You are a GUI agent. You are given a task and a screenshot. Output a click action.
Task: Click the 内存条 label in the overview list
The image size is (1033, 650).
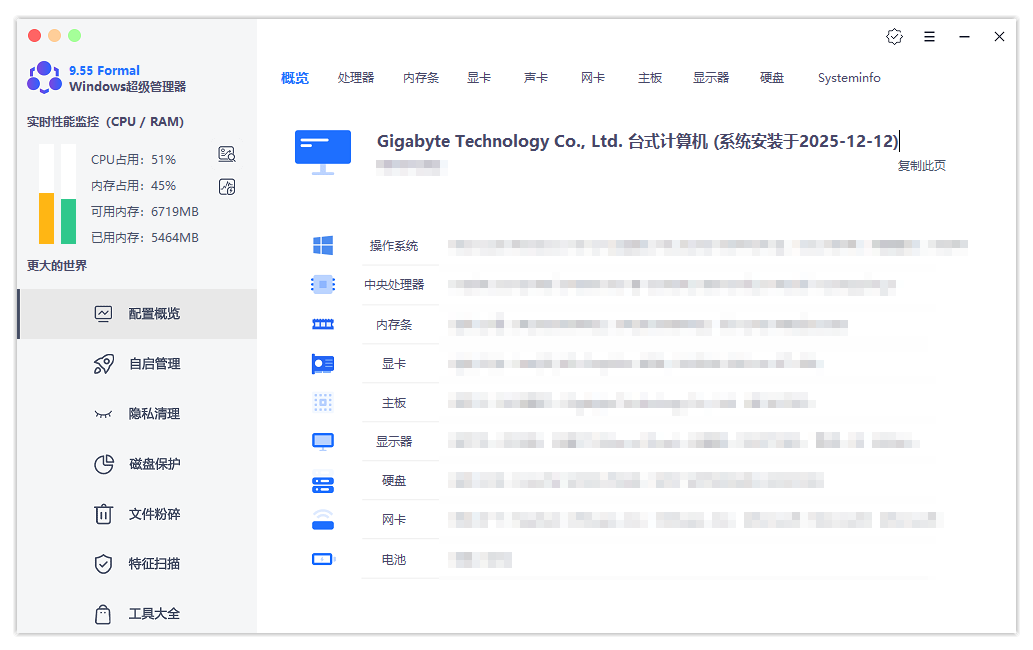click(x=394, y=325)
